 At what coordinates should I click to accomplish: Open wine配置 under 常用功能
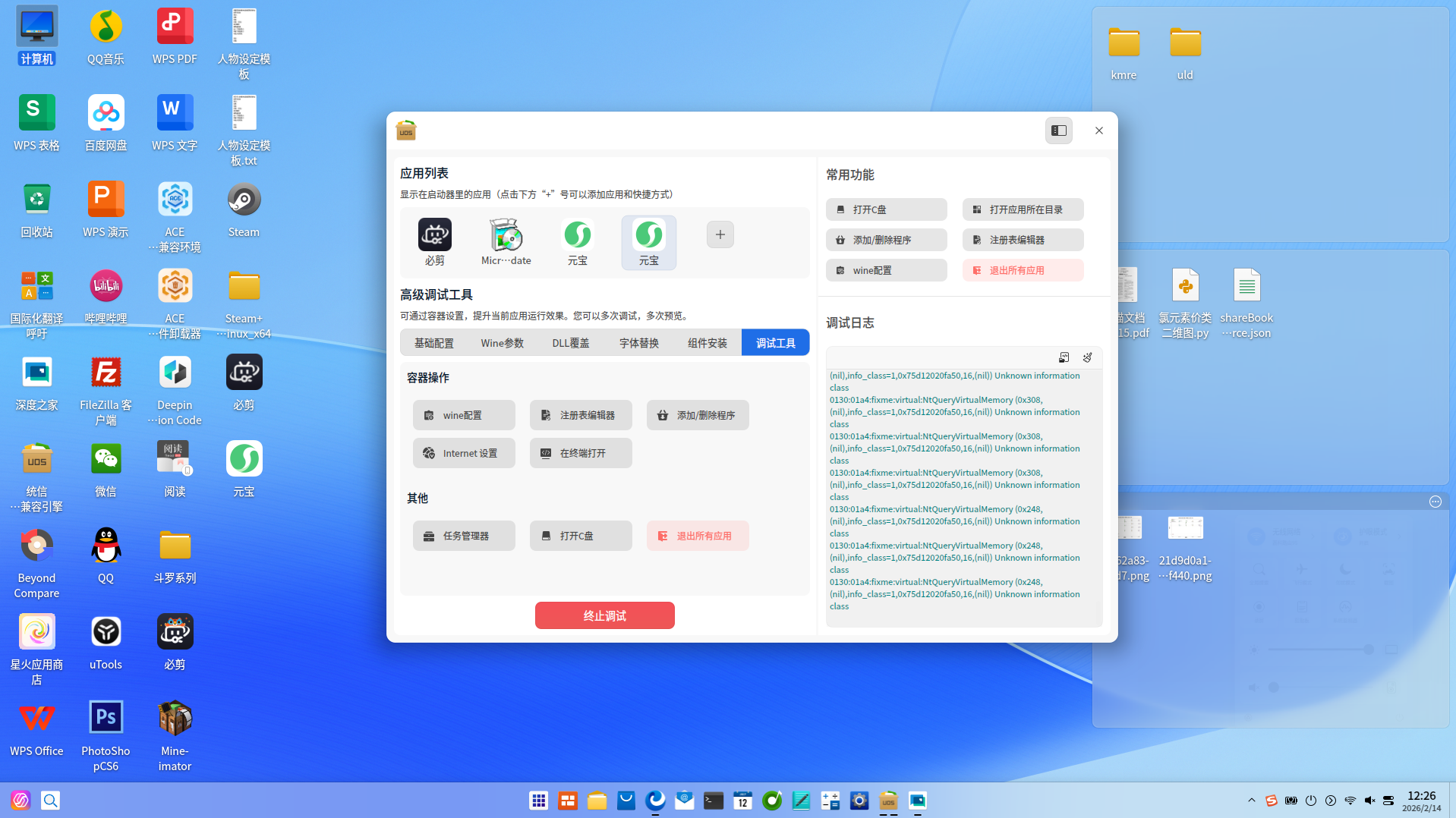click(887, 270)
